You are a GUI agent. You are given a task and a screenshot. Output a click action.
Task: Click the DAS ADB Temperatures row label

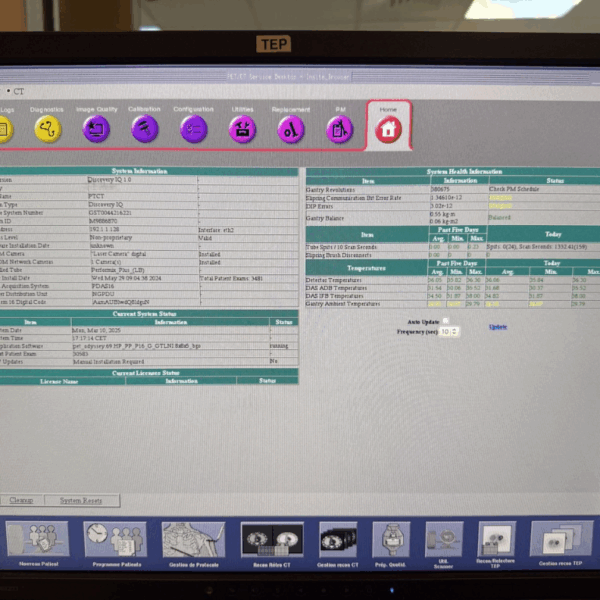[336, 288]
